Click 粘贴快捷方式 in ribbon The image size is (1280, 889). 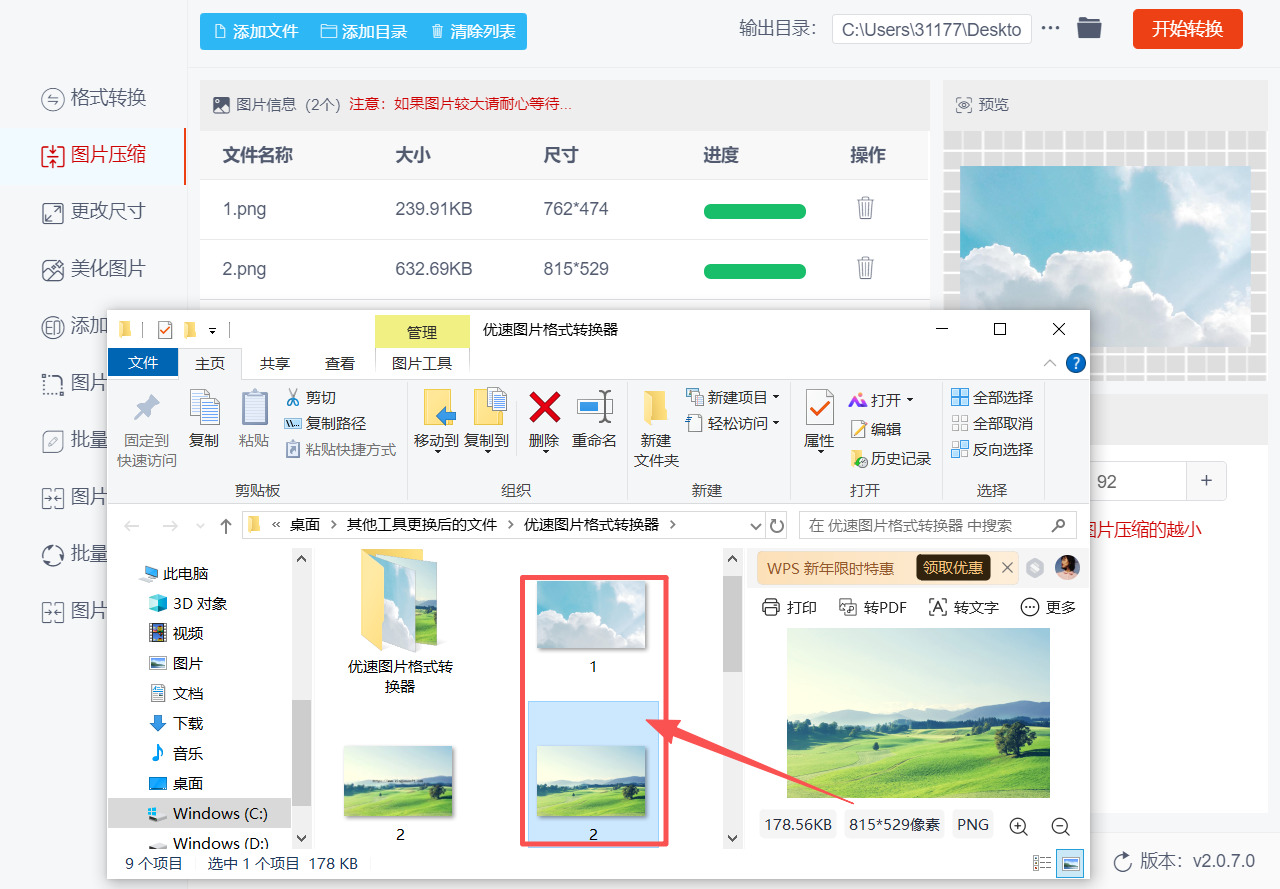[340, 450]
